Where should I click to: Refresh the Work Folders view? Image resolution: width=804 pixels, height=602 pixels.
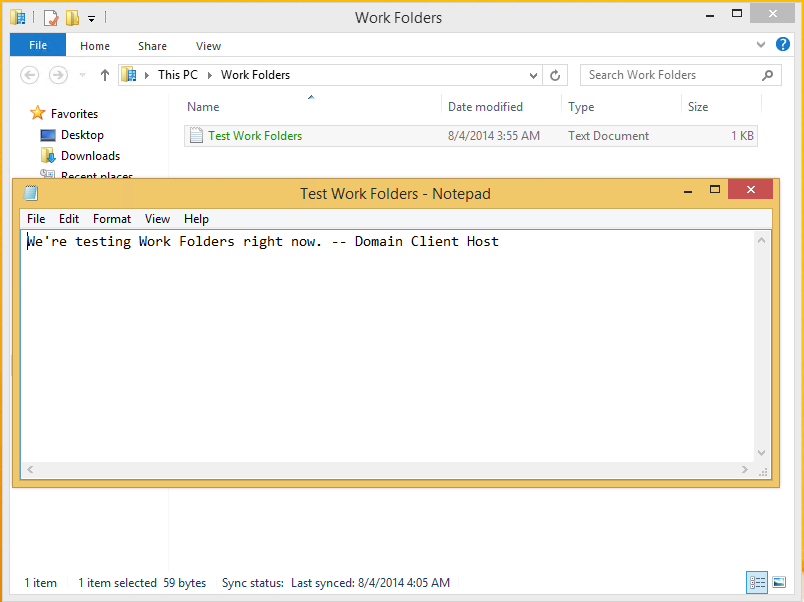[x=555, y=75]
